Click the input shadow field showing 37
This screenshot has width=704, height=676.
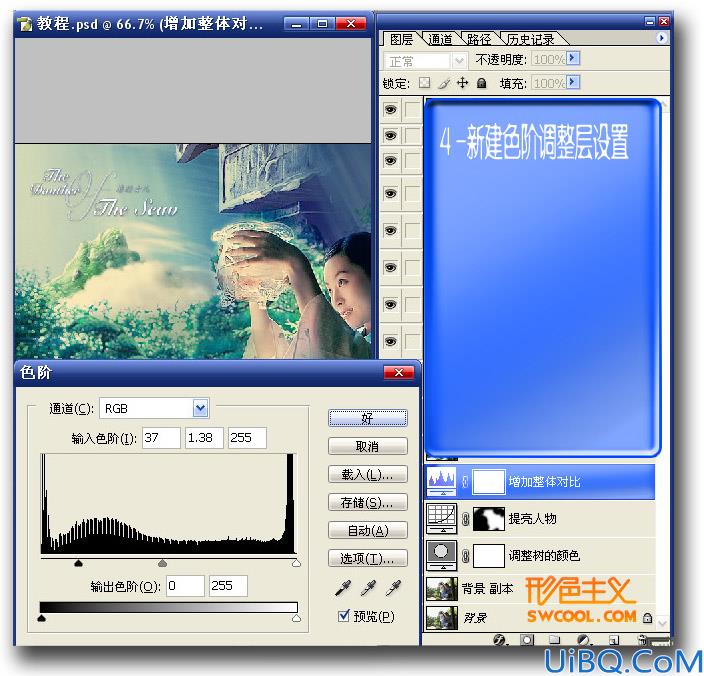point(161,438)
